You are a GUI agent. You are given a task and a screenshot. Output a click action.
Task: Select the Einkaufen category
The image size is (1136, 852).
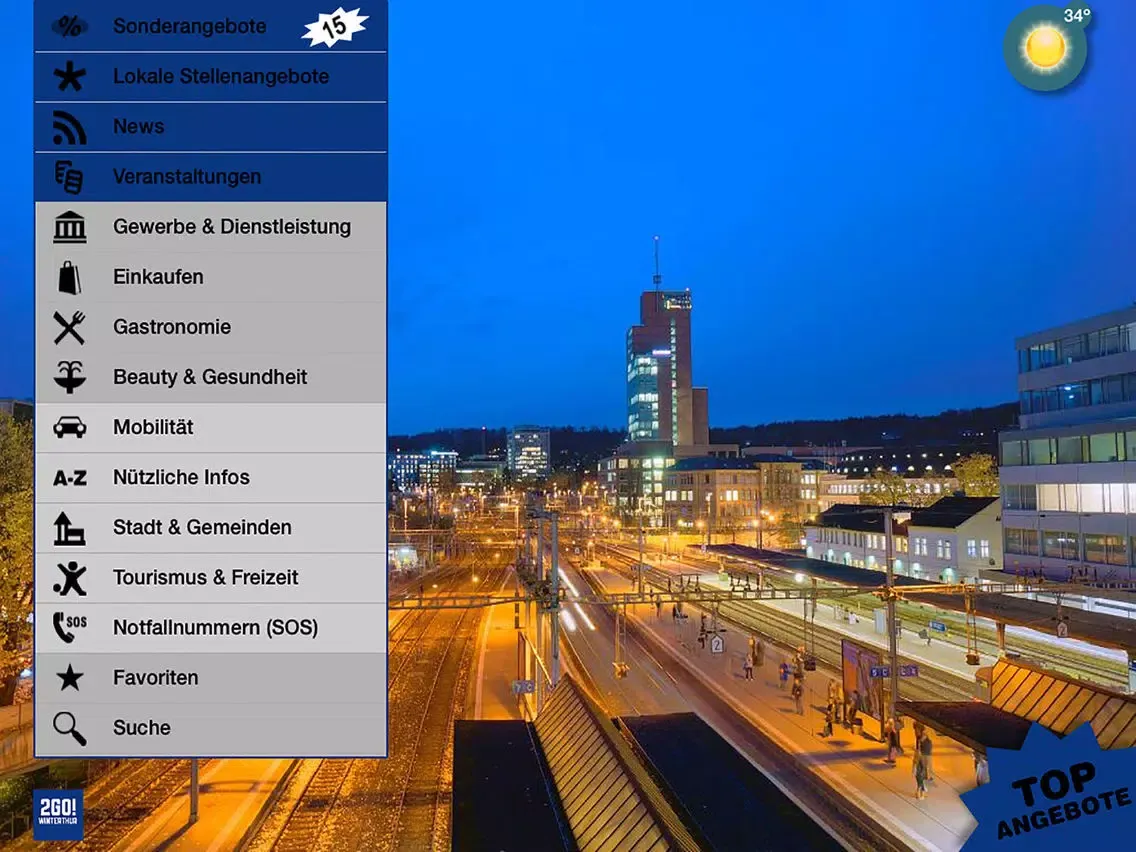click(x=211, y=277)
